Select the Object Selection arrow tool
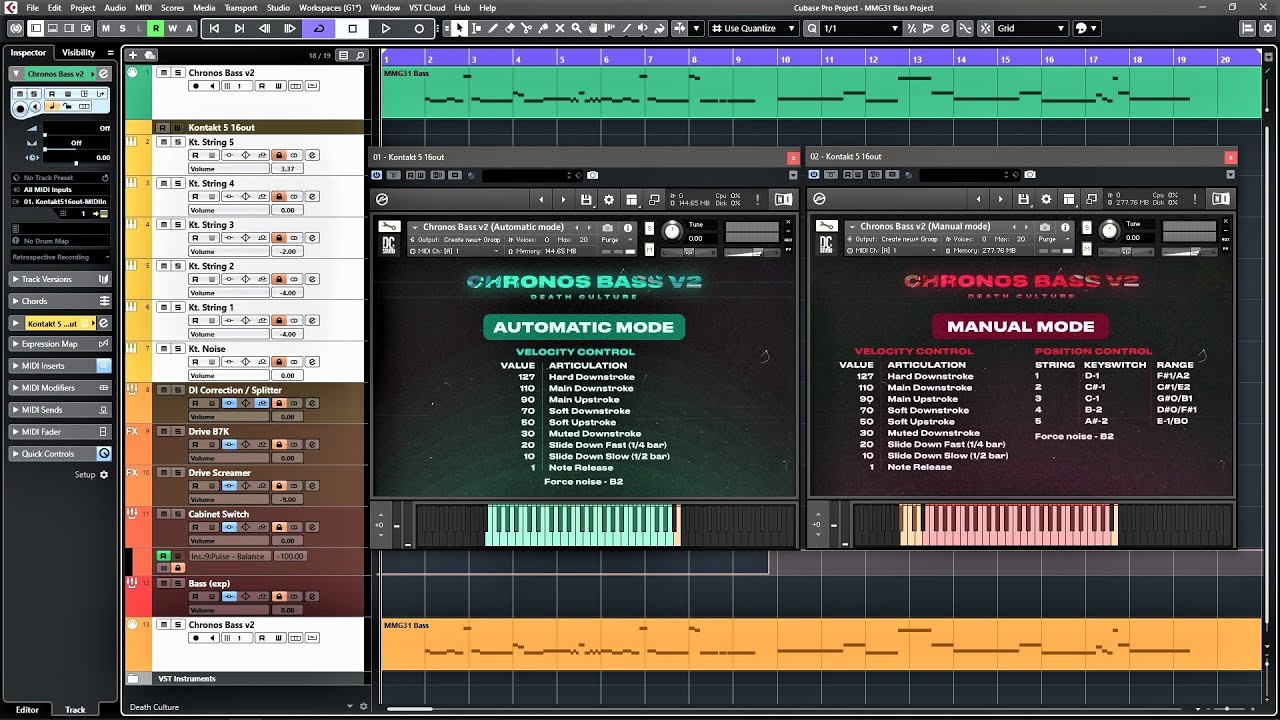 [458, 28]
